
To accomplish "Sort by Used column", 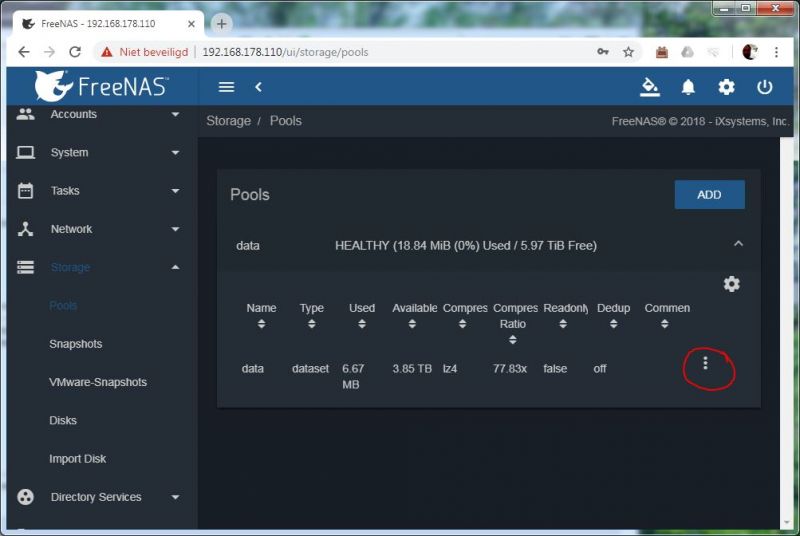I will pyautogui.click(x=362, y=324).
